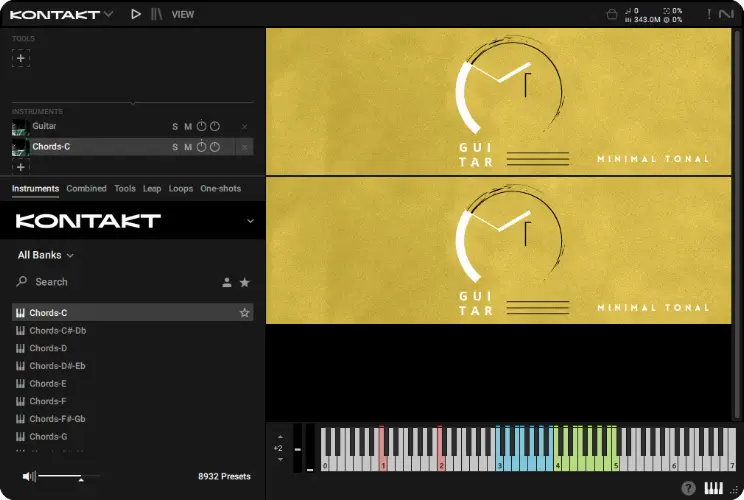This screenshot has height=500, width=744.
Task: Toggle the on-screen keyboard icon
Action: pyautogui.click(x=714, y=488)
